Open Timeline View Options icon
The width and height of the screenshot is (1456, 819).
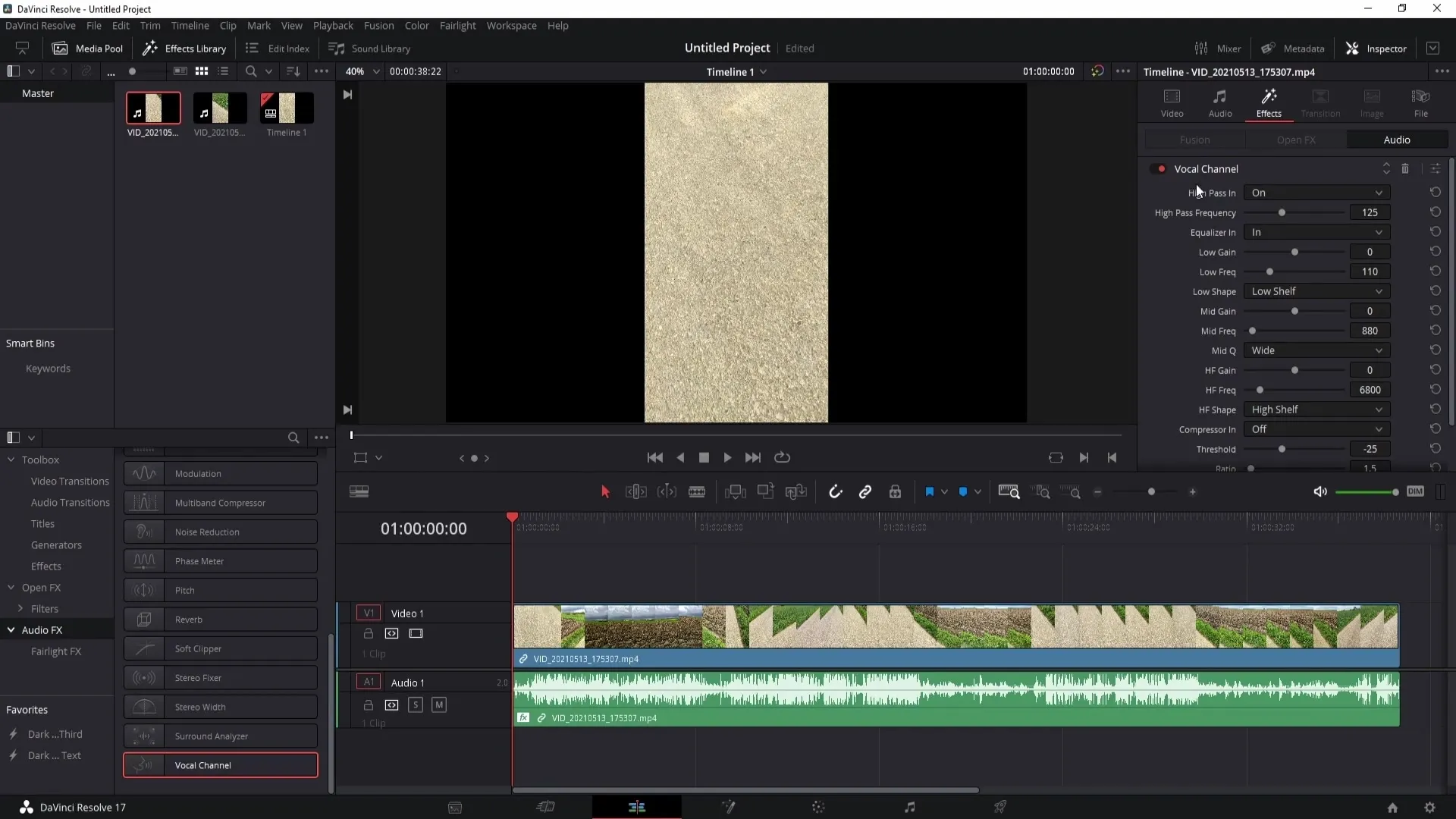[359, 491]
